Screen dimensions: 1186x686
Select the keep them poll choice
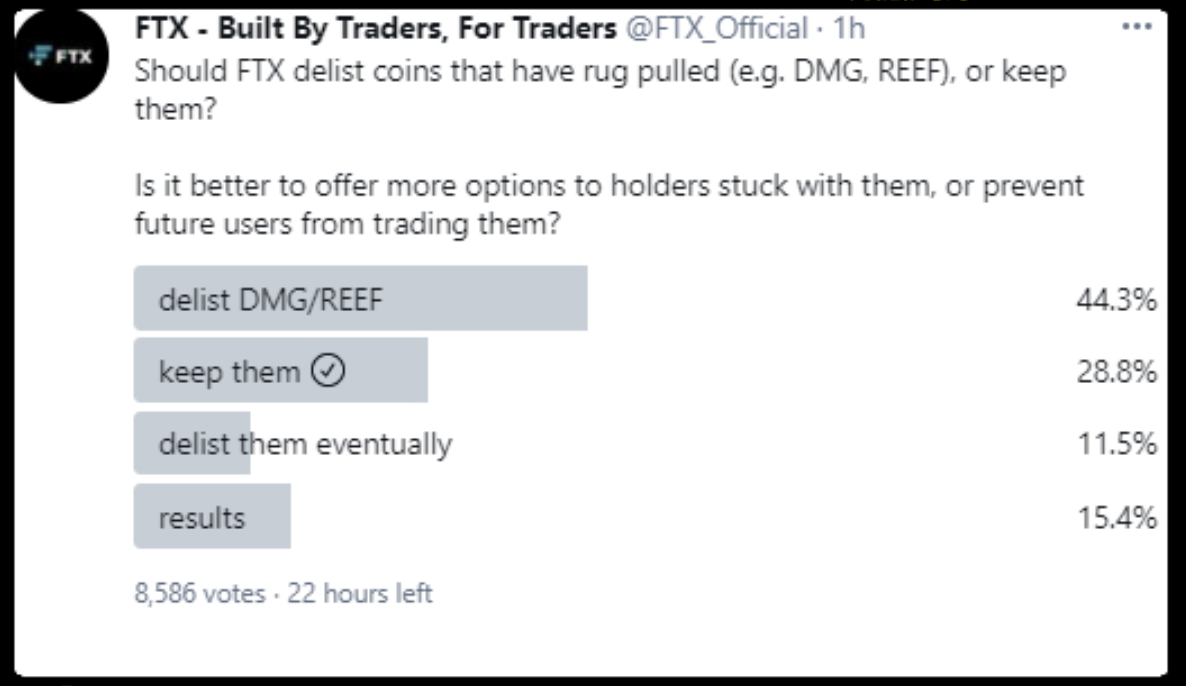(280, 370)
